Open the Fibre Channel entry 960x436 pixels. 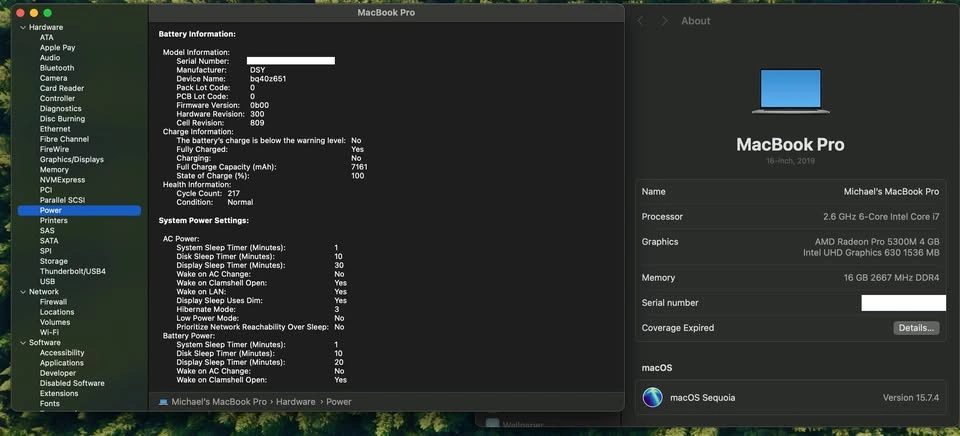64,139
